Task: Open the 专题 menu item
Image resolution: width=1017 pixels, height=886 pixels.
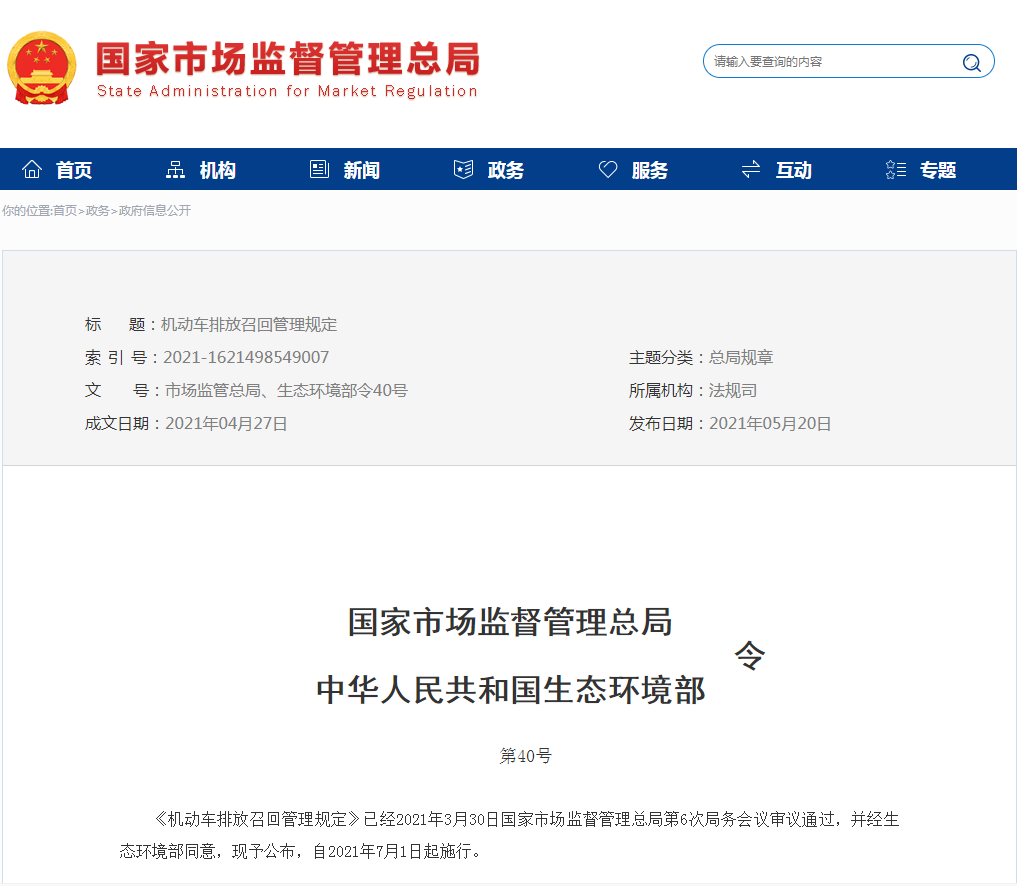Action: 937,169
